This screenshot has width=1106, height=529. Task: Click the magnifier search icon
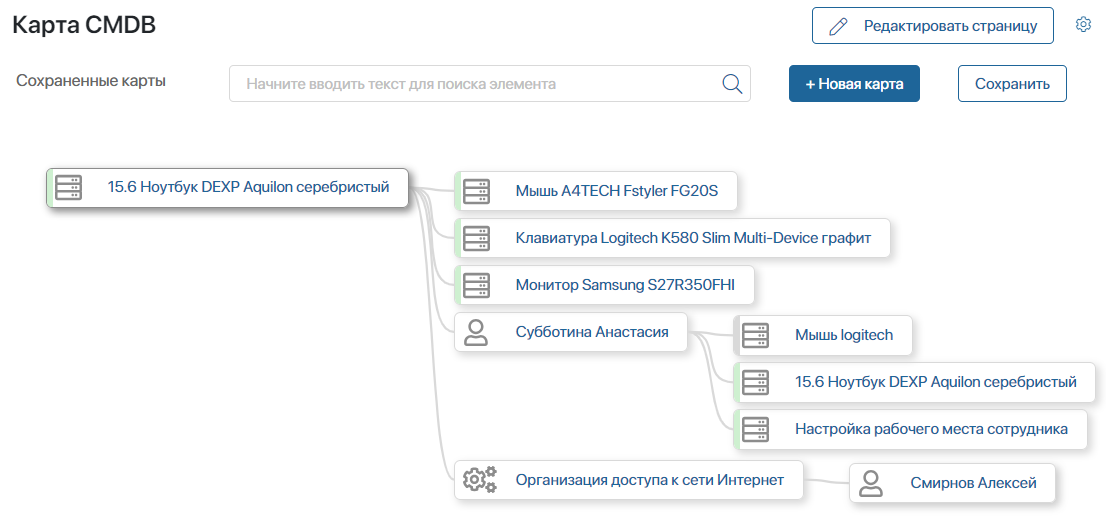733,84
